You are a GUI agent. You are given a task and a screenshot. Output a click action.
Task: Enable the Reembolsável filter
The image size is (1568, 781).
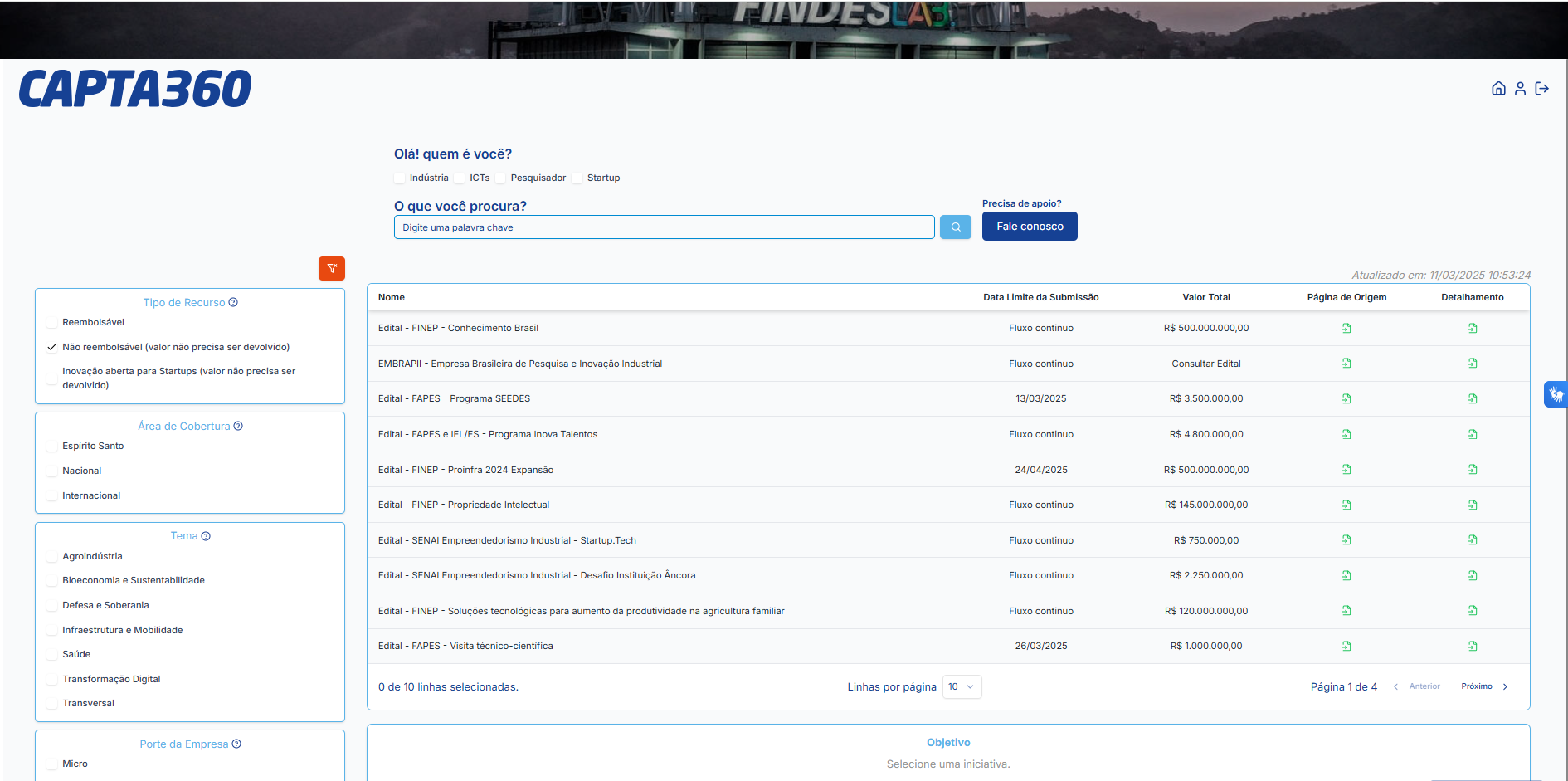click(52, 322)
